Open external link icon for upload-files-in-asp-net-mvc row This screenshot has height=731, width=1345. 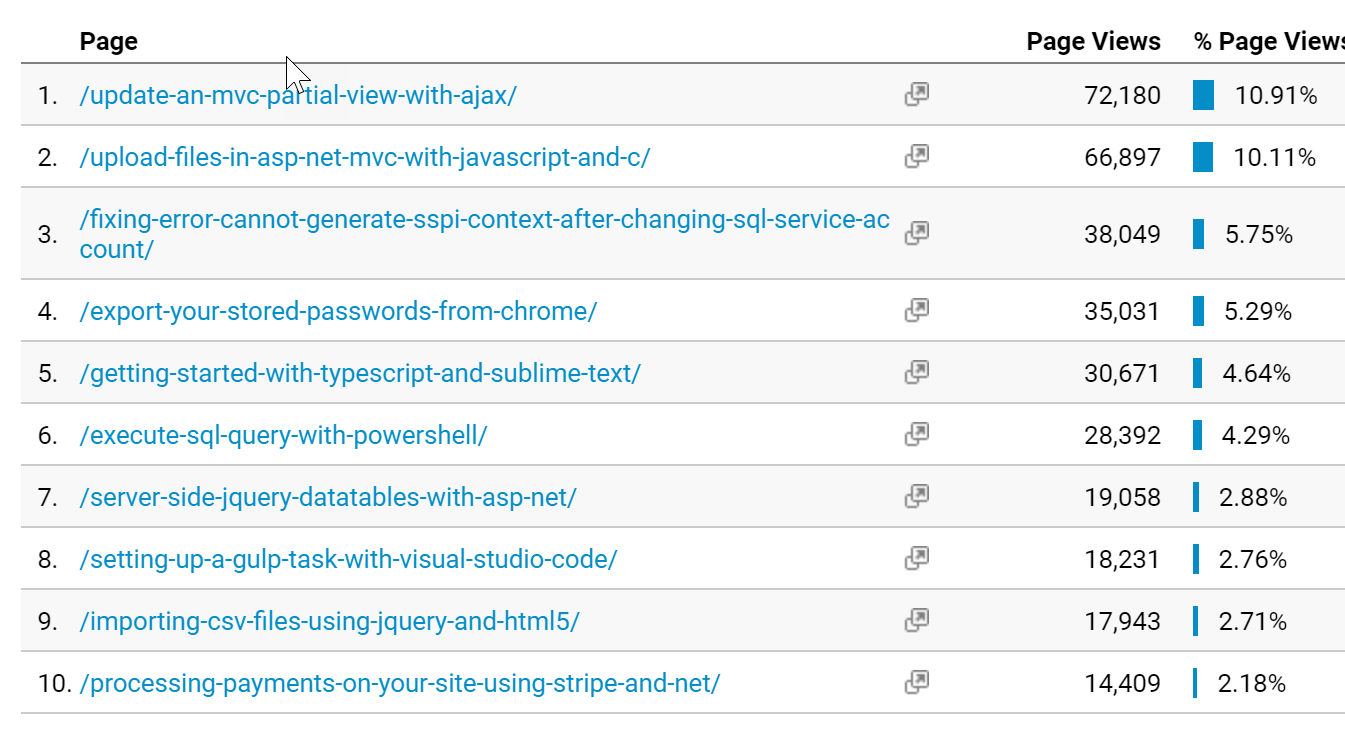[916, 157]
